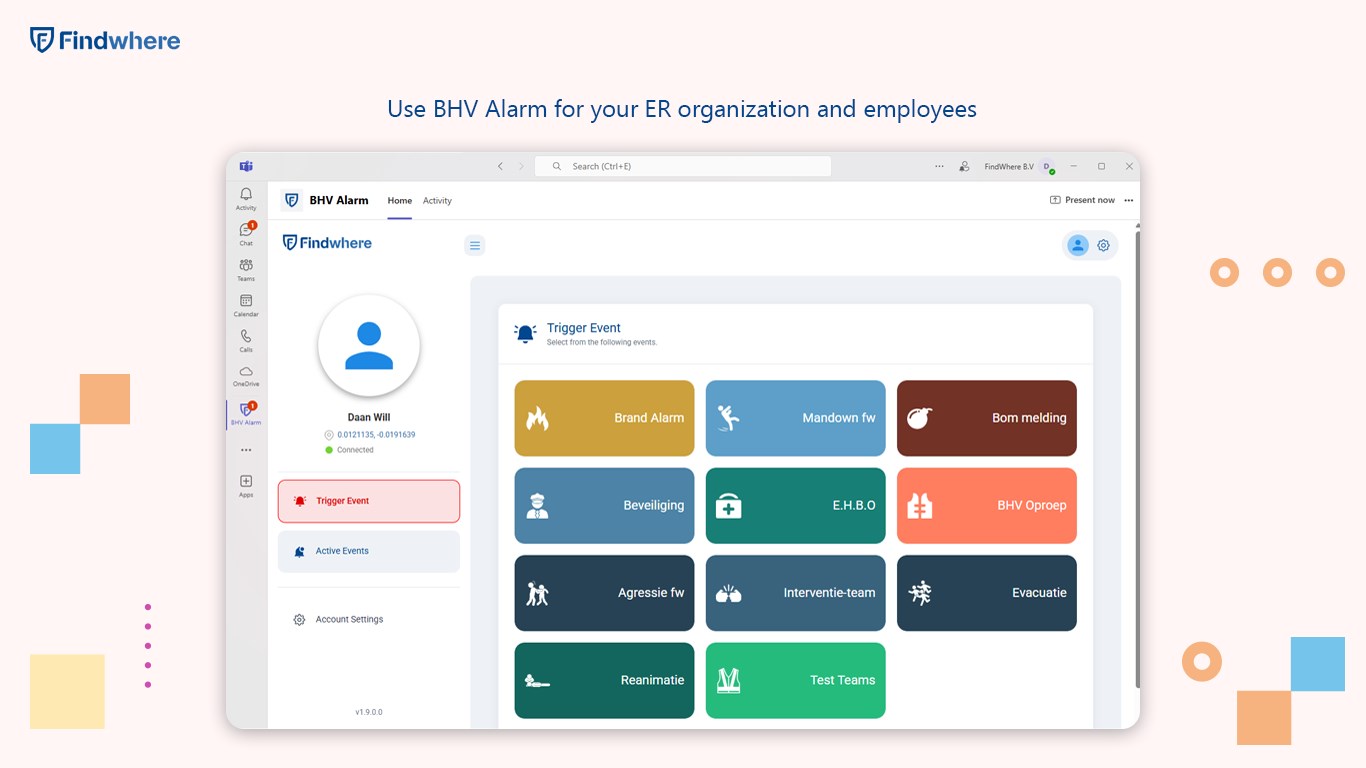Image resolution: width=1366 pixels, height=768 pixels.
Task: Go forward with the navigation arrow
Action: point(521,166)
